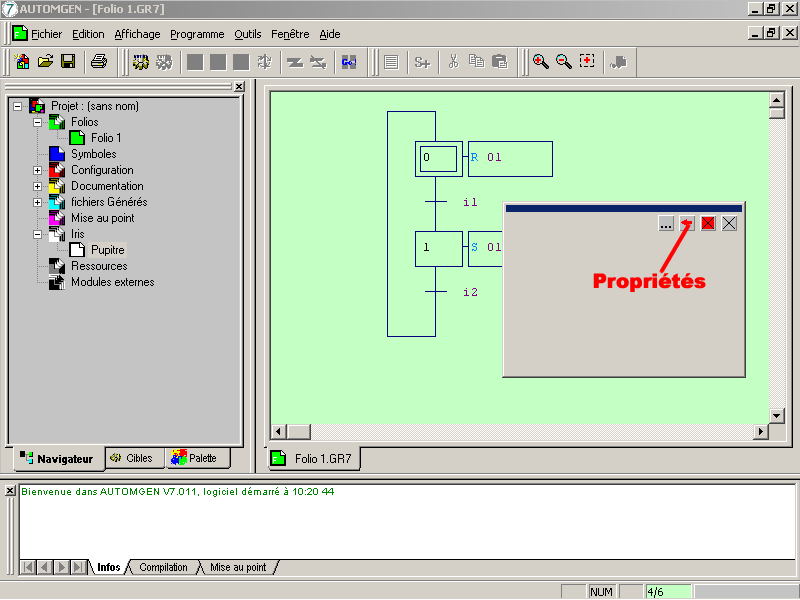The width and height of the screenshot is (800, 600).
Task: Expand the Configuration tree node
Action: click(38, 170)
